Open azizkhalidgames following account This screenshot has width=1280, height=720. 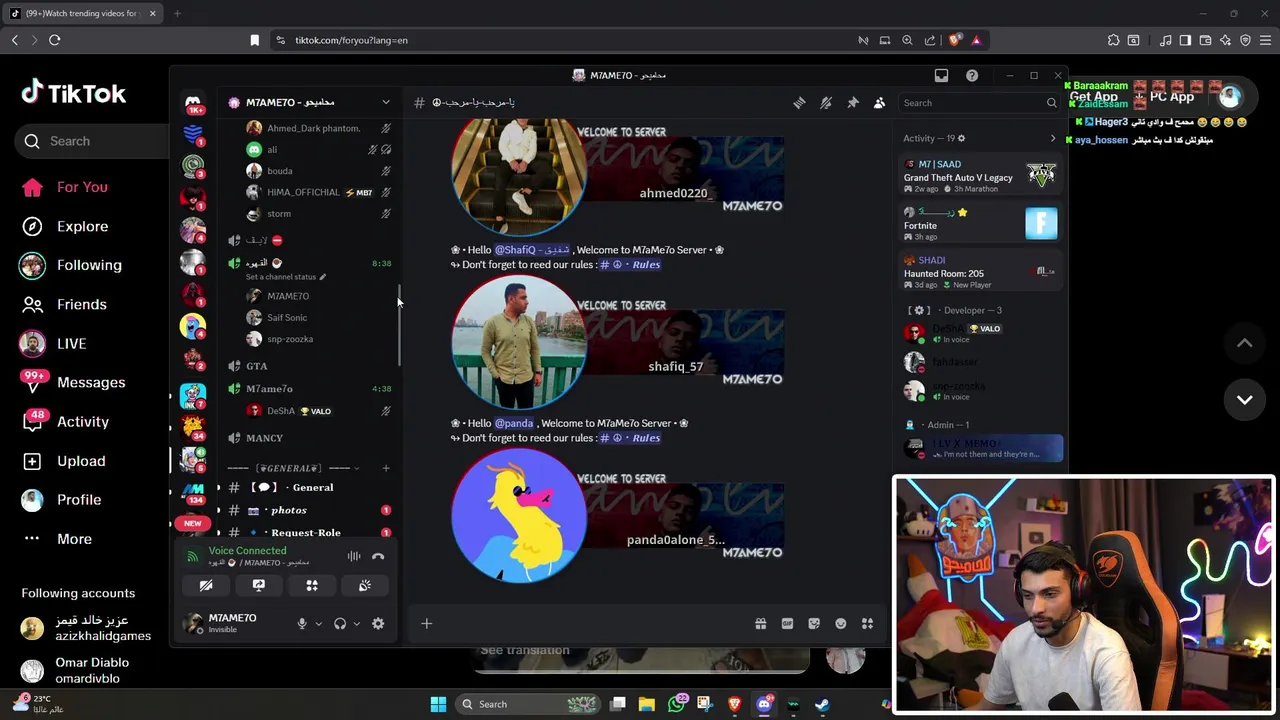[88, 628]
